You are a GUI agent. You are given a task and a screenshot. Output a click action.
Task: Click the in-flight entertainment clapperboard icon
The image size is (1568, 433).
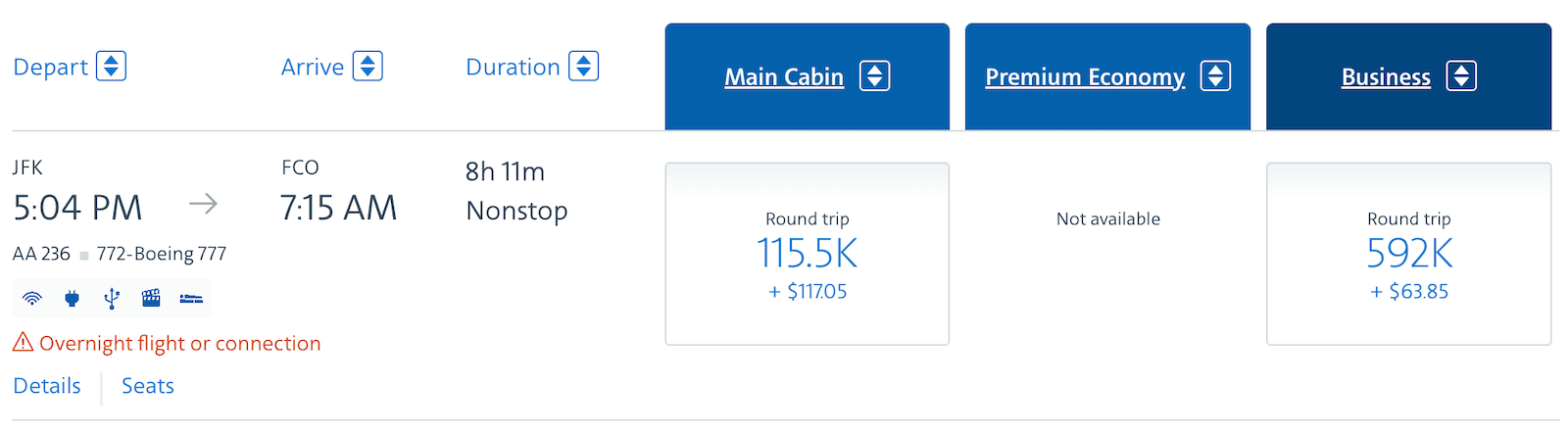(x=151, y=299)
